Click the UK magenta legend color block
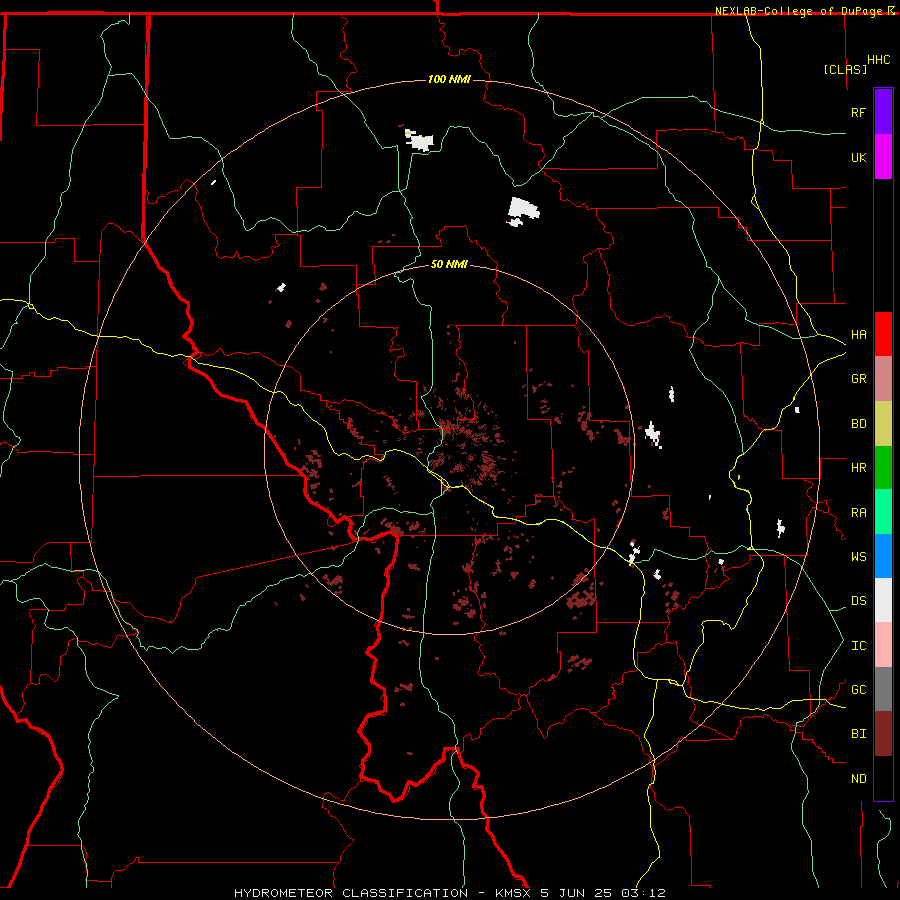Screen dimensions: 900x900 point(883,157)
